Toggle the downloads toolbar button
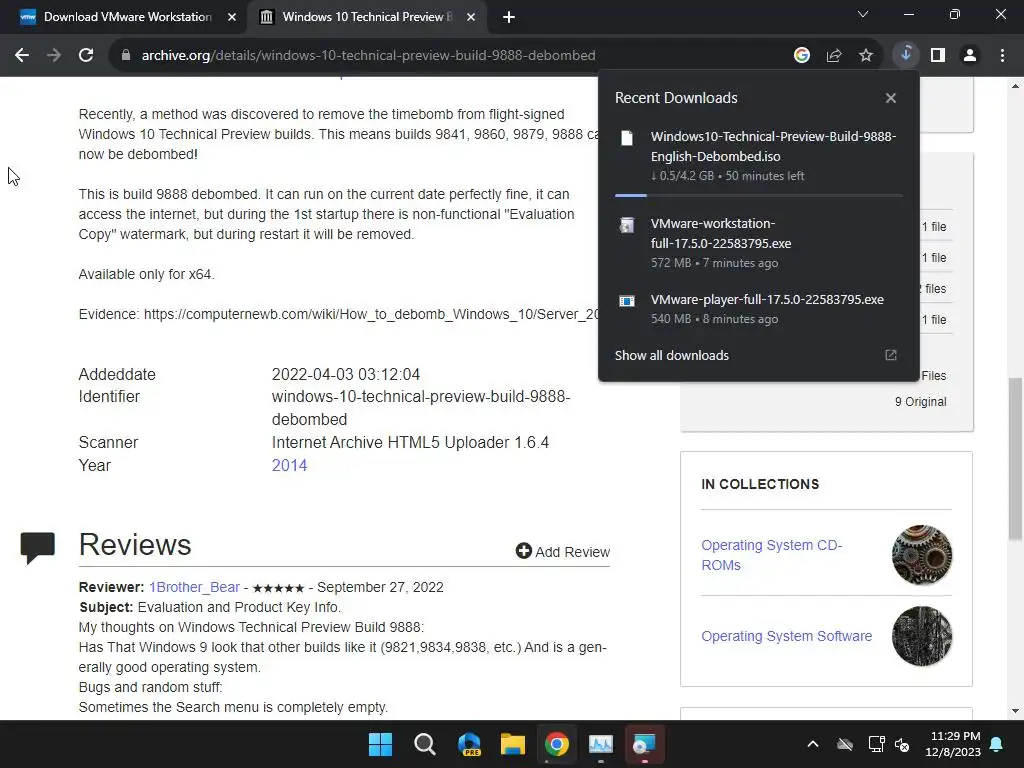1024x768 pixels. [906, 55]
